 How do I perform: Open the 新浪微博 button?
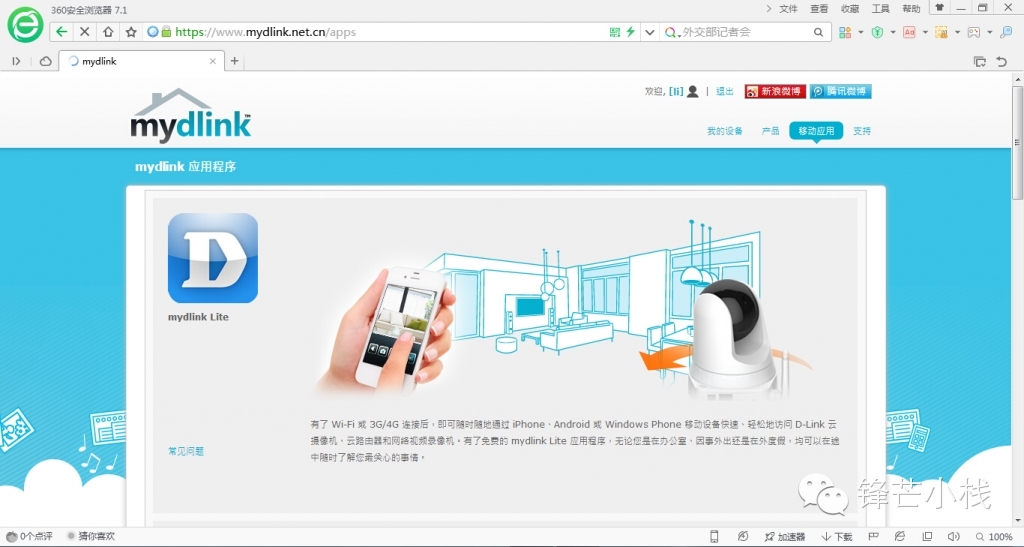click(775, 91)
